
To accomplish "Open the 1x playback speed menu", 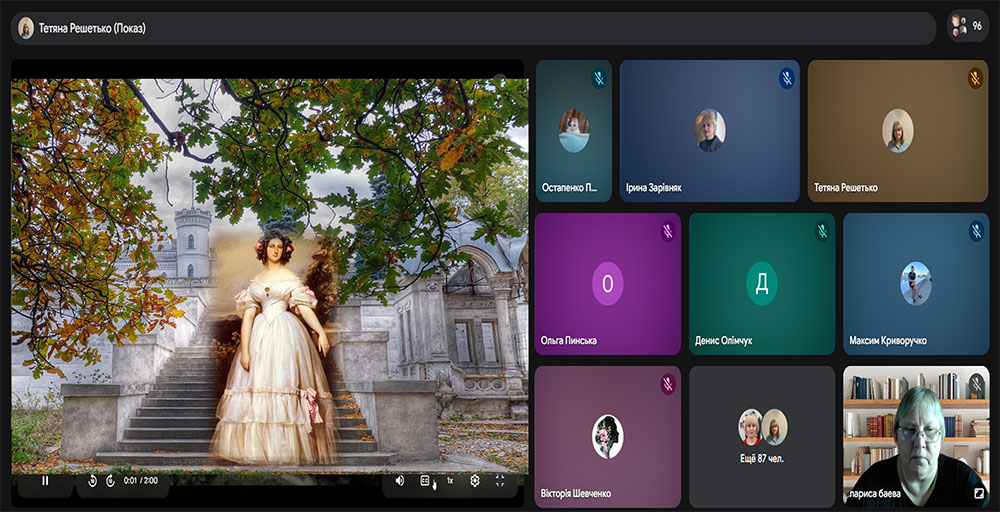I will click(450, 481).
